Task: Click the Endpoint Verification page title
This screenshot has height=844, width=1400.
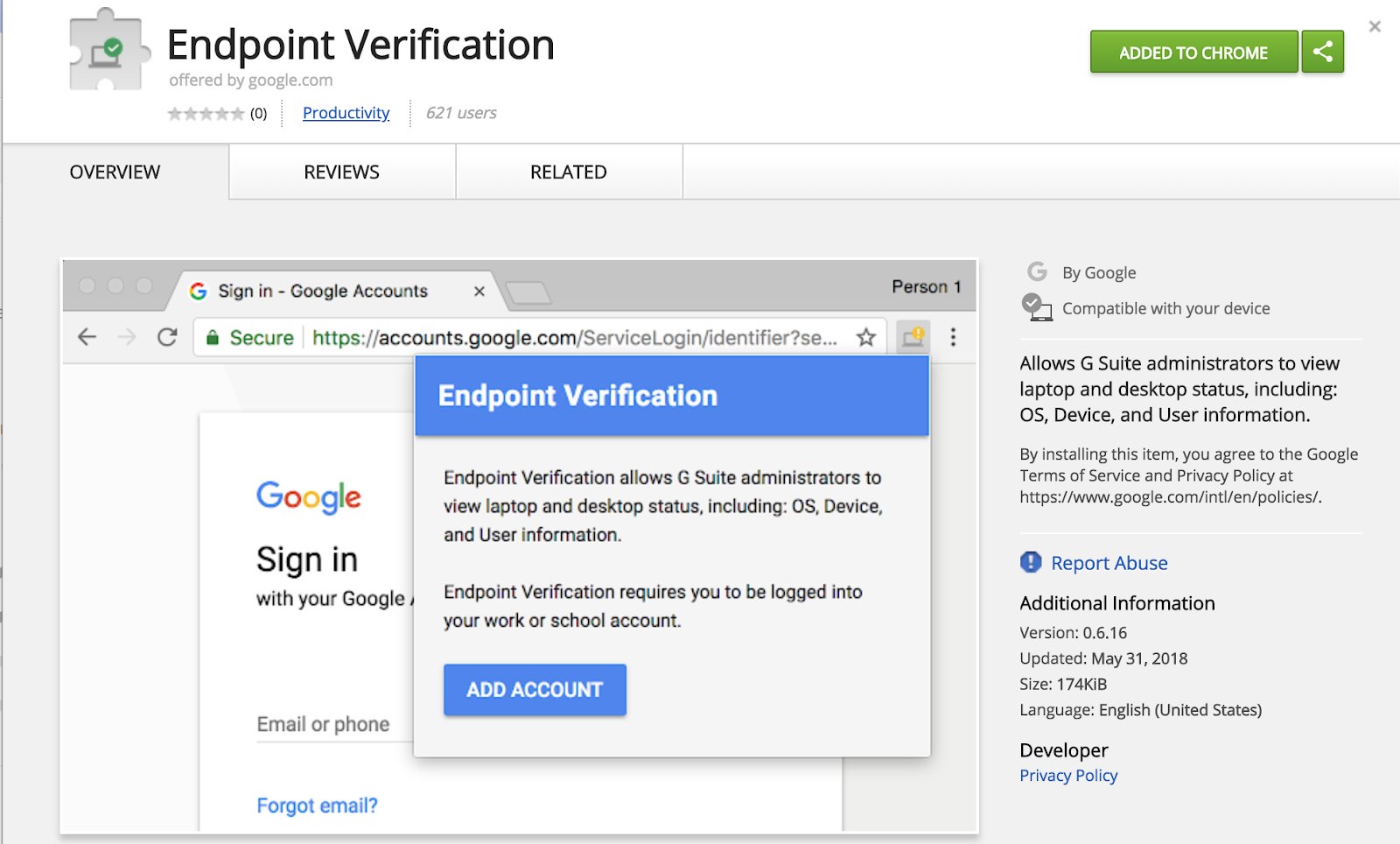Action: pyautogui.click(x=360, y=45)
